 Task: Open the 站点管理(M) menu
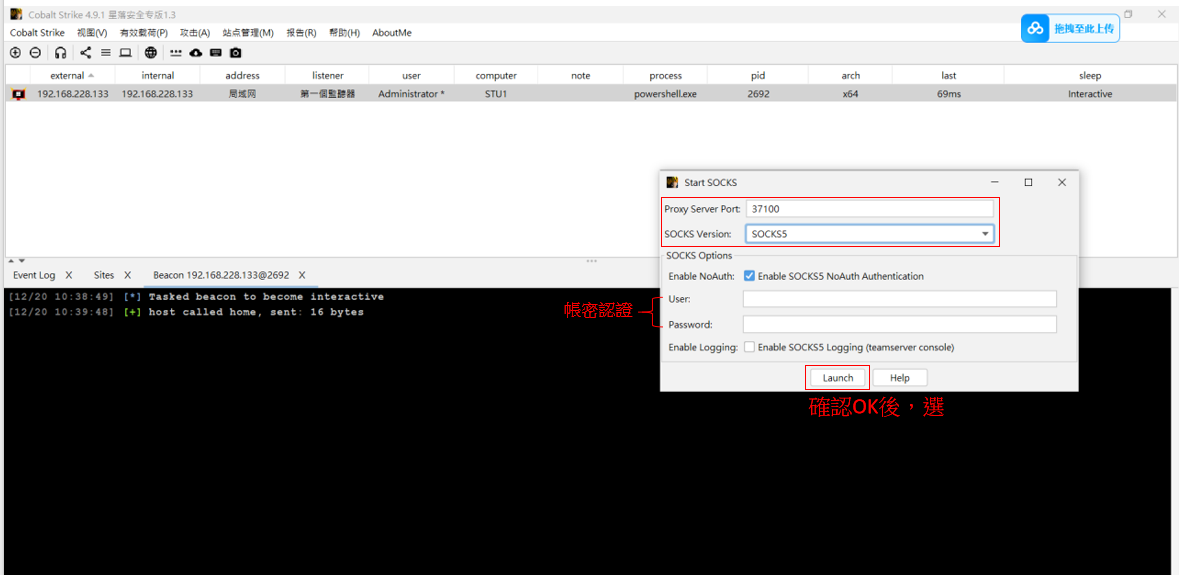(x=248, y=33)
